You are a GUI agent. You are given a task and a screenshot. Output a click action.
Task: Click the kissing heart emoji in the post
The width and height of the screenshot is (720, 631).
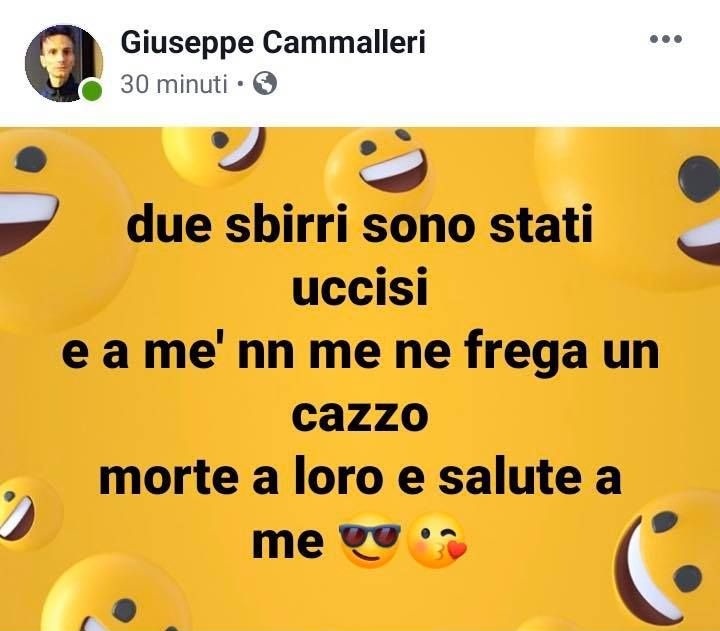(x=439, y=545)
